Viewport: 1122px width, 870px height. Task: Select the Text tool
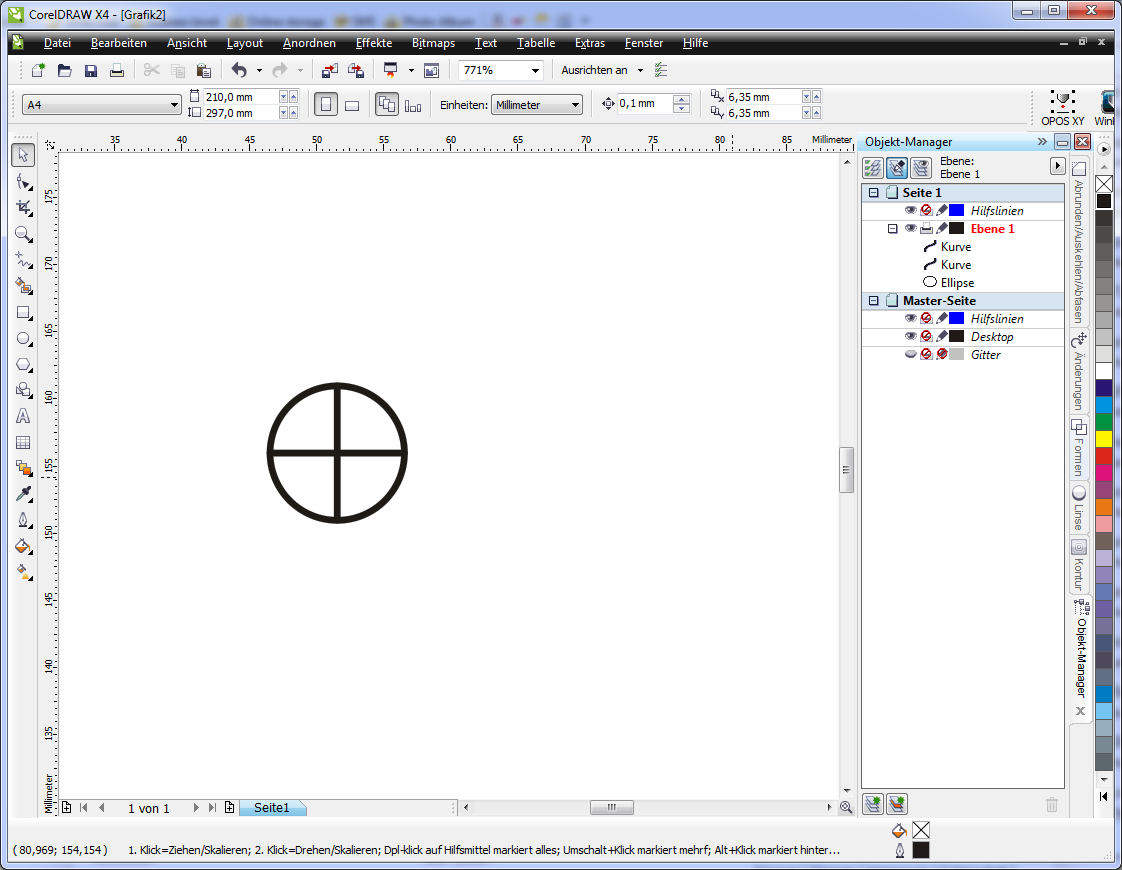23,416
